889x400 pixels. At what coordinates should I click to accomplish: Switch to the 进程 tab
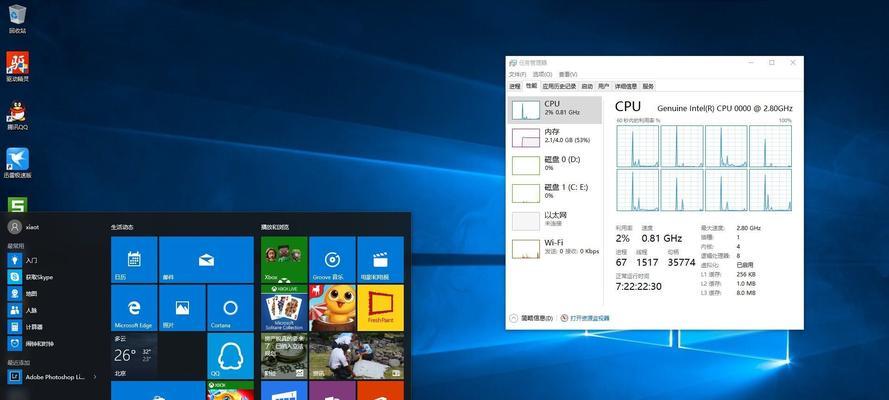[x=514, y=86]
